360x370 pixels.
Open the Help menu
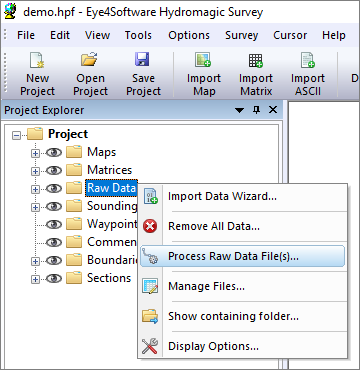click(334, 35)
